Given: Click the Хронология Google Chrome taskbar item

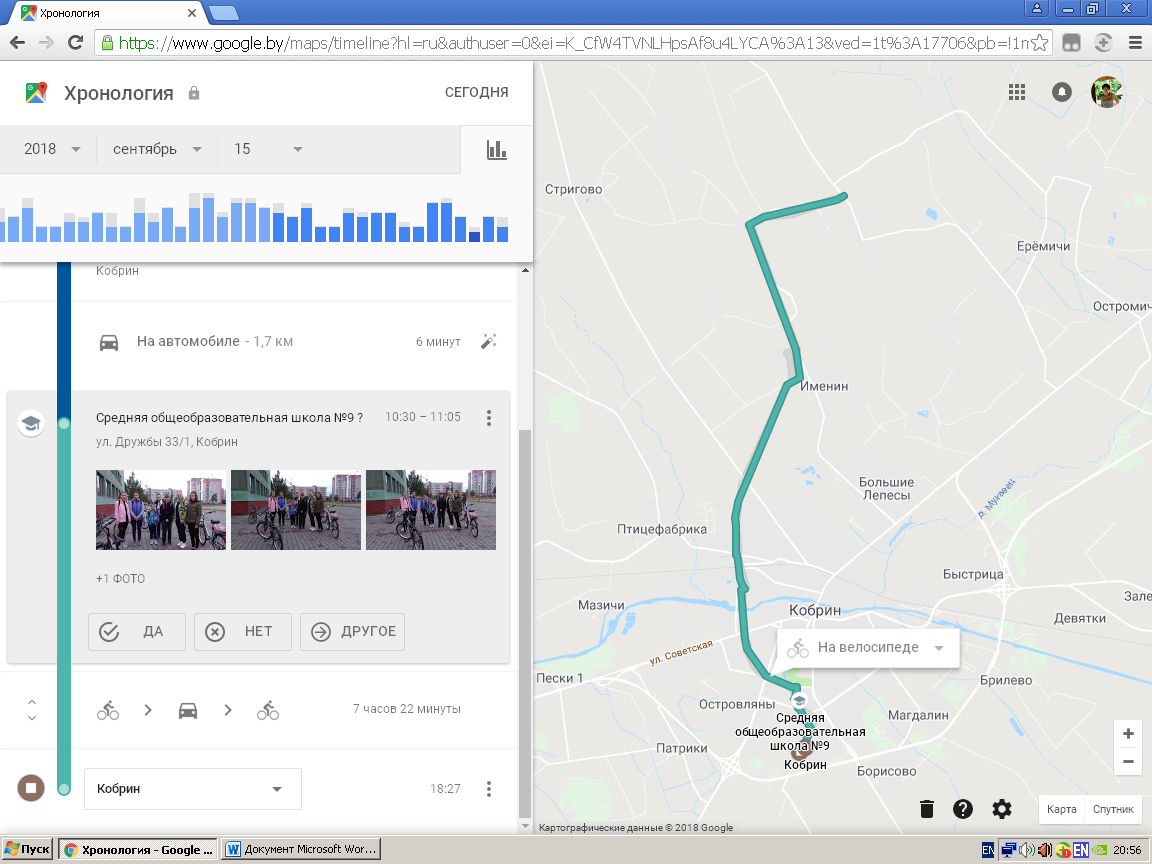Looking at the screenshot, I should point(137,849).
